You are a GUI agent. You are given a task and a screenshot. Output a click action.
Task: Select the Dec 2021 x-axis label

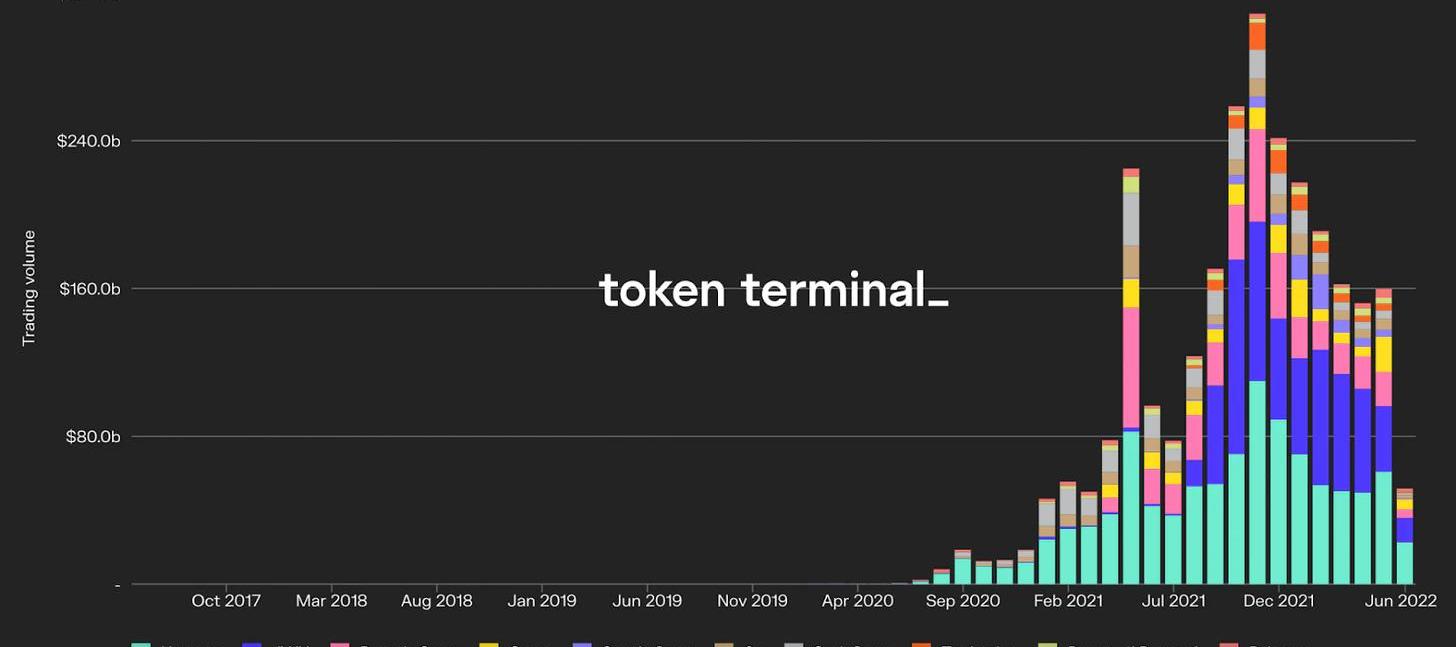pyautogui.click(x=1279, y=601)
